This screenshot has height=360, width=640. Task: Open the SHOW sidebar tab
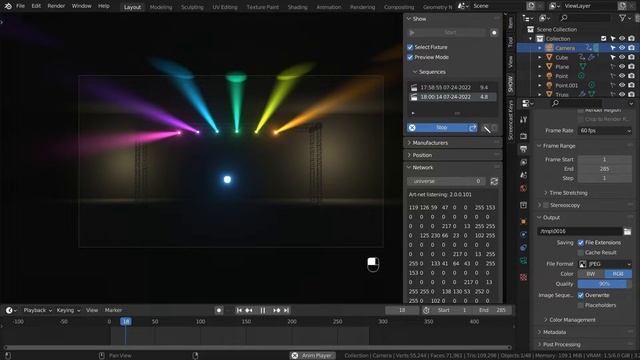[510, 84]
